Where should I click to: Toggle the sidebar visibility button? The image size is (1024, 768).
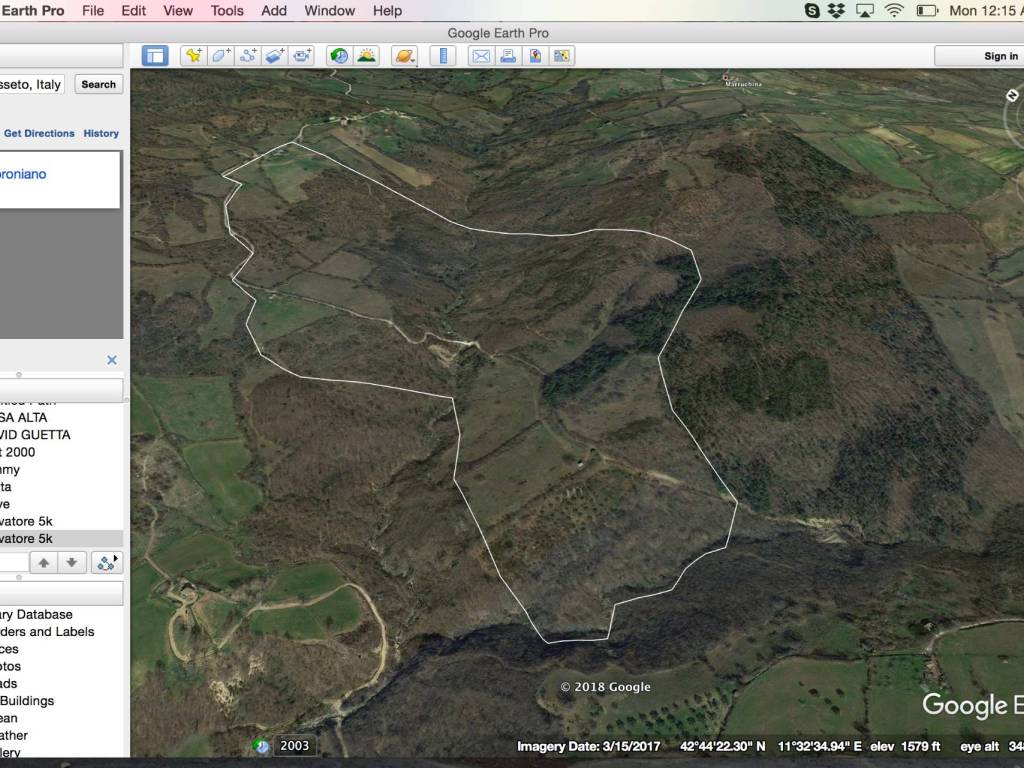click(x=155, y=56)
